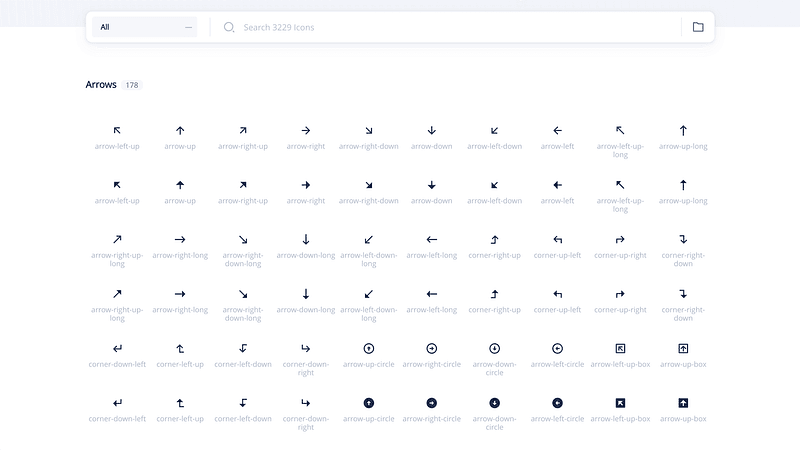The image size is (800, 450).
Task: Select the filled arrow-left-circle icon
Action: pyautogui.click(x=558, y=403)
